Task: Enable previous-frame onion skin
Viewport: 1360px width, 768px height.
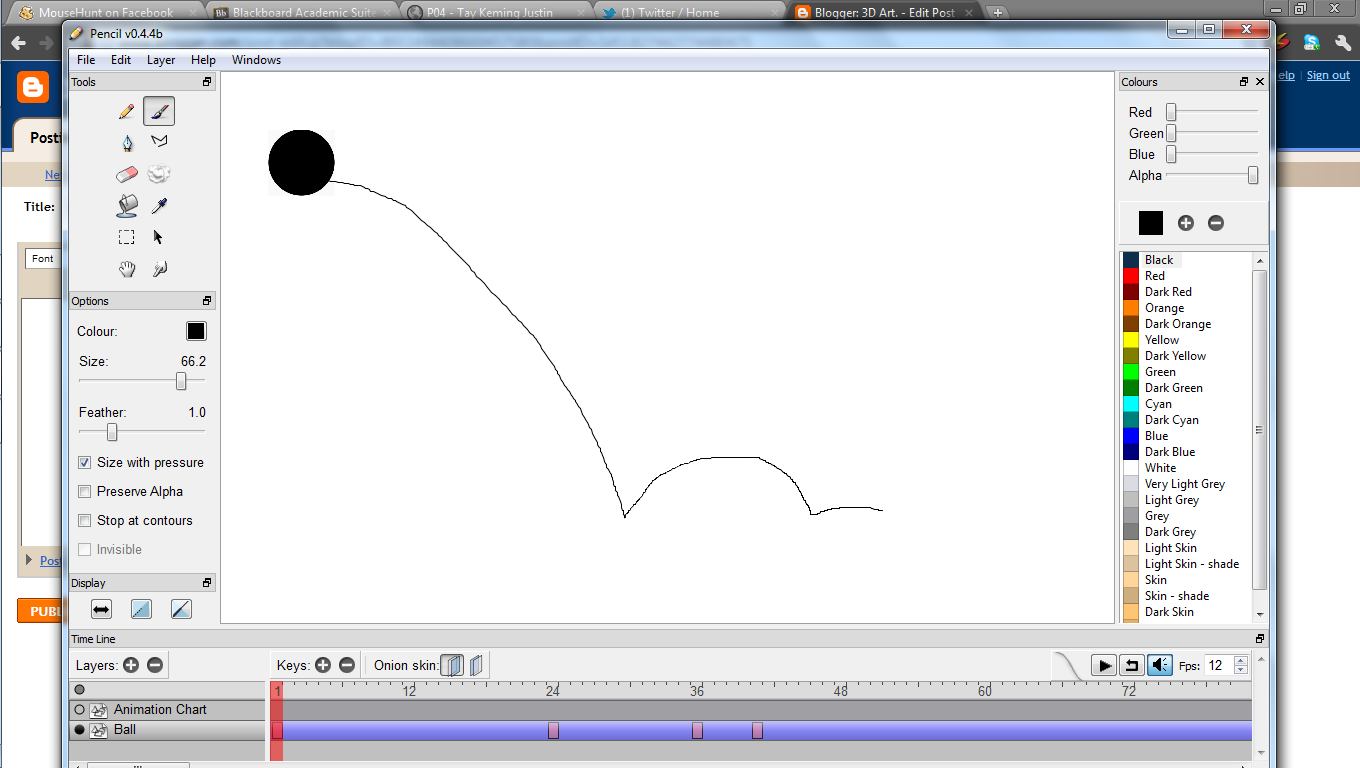Action: 452,664
